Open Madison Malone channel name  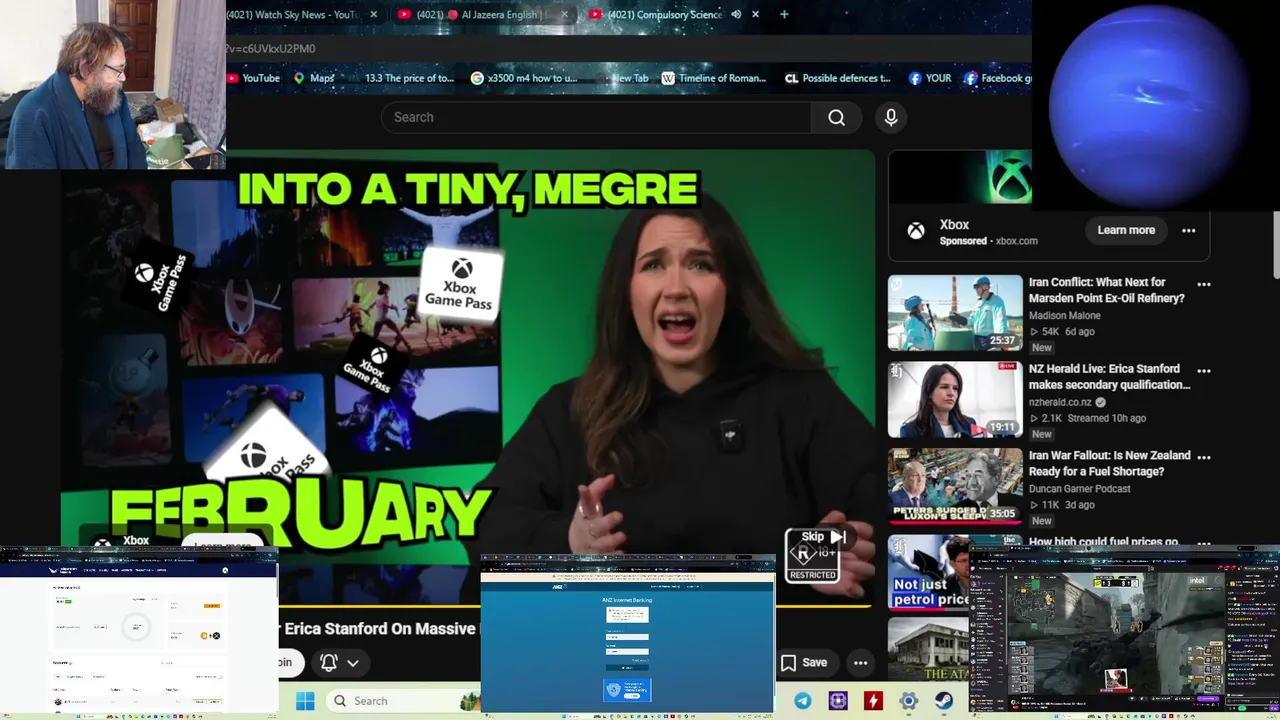[x=1065, y=315]
